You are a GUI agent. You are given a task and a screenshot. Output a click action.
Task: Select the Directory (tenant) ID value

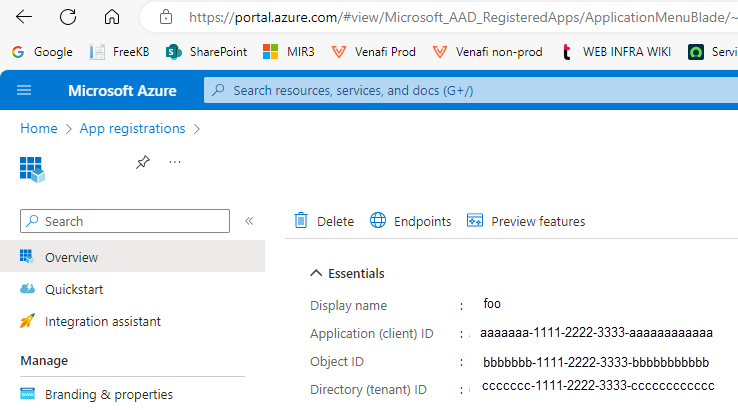pyautogui.click(x=598, y=386)
